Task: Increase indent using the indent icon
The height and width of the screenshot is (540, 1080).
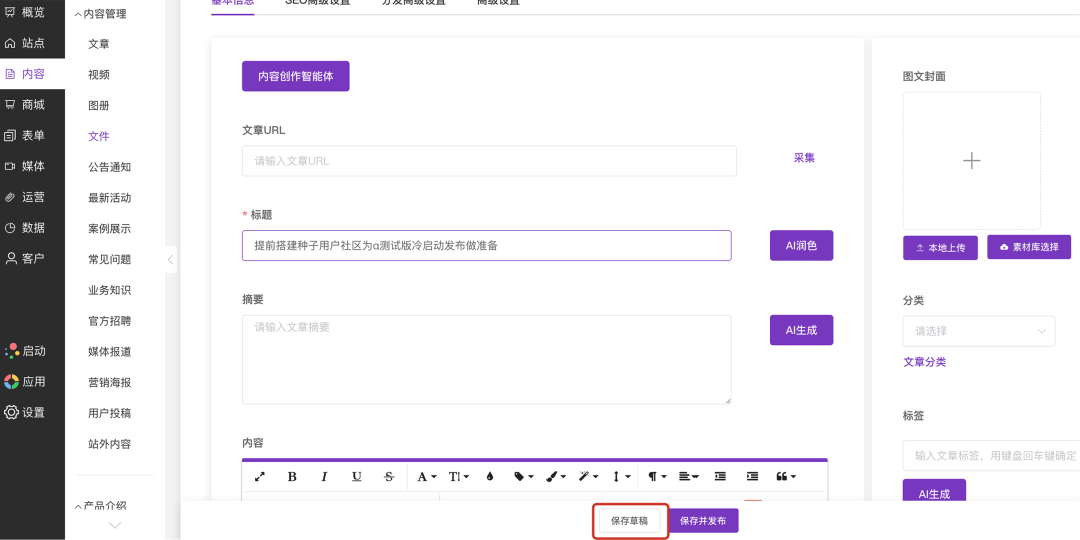Action: point(752,477)
